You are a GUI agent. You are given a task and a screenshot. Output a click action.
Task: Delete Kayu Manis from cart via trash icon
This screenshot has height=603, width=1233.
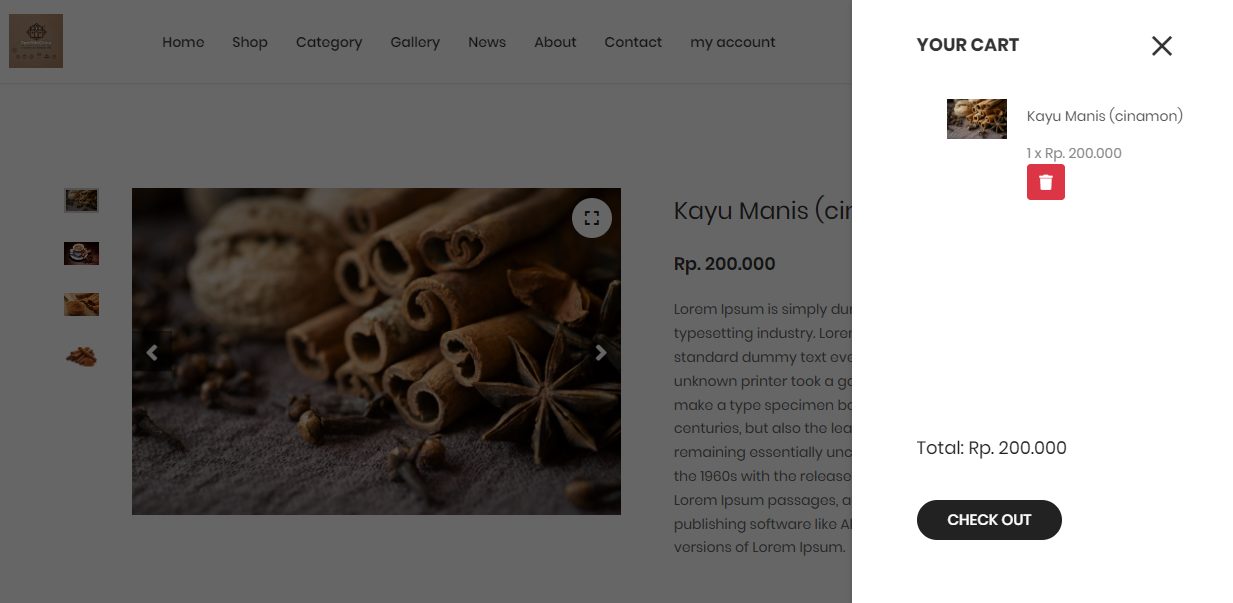click(1045, 182)
